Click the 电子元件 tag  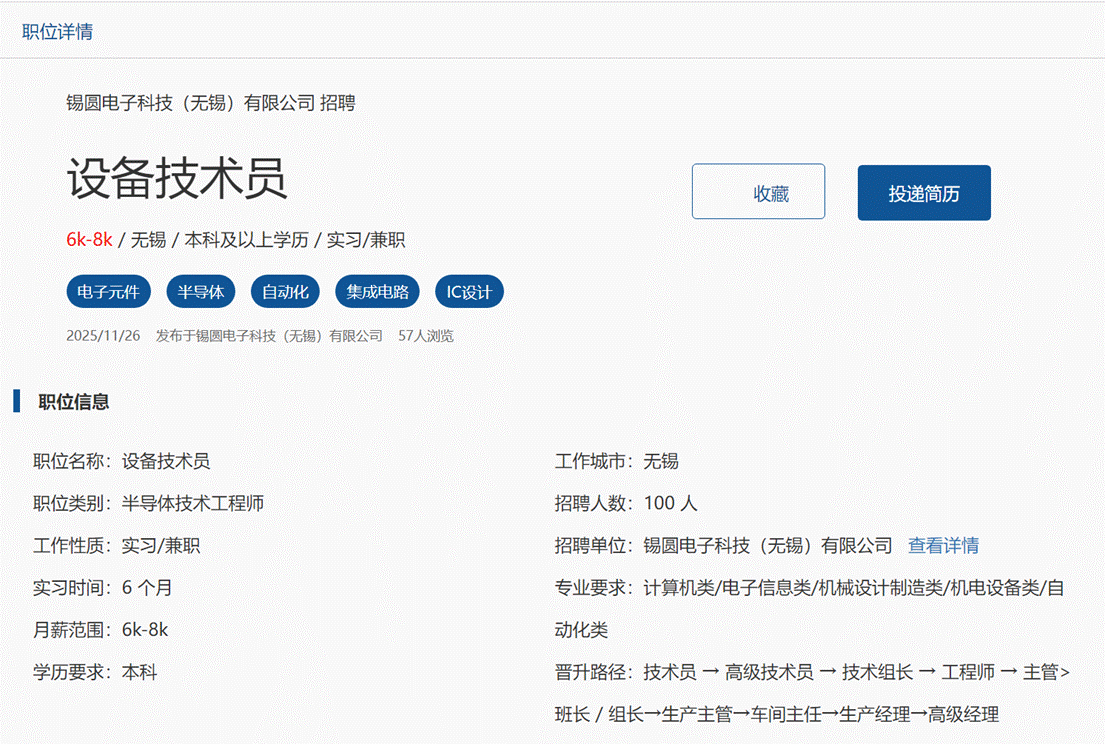108,293
